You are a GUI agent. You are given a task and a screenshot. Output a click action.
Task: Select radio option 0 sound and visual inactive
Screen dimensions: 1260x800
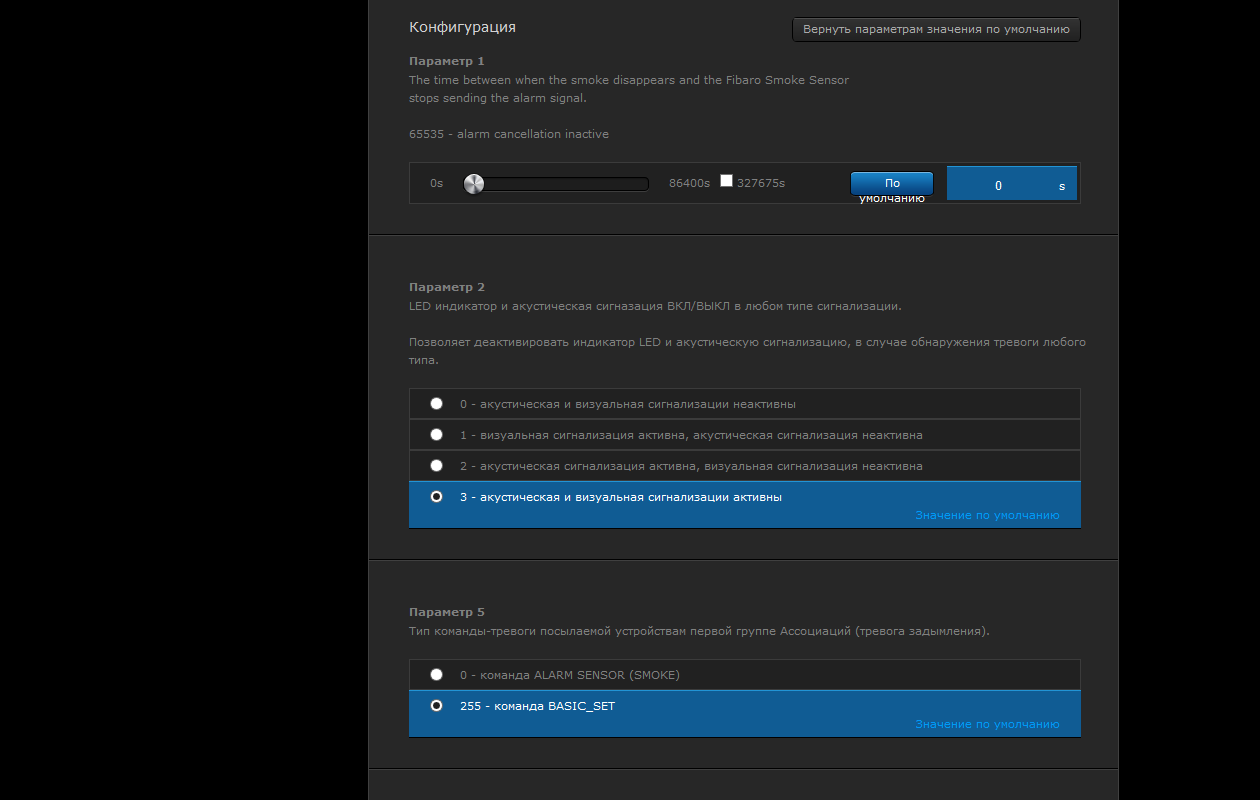pyautogui.click(x=436, y=404)
